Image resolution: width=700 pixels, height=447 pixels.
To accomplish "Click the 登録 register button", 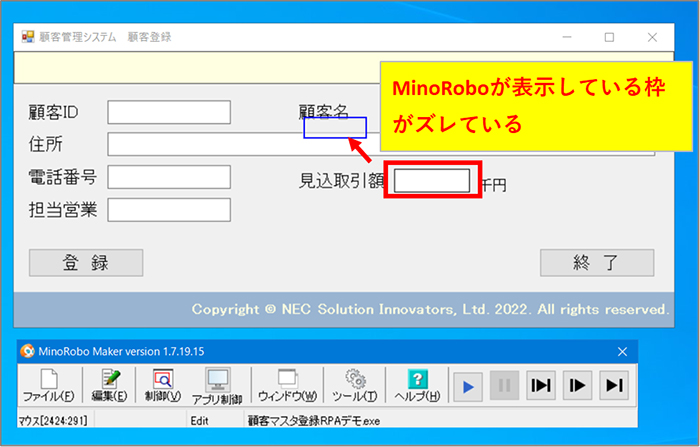I will (x=86, y=263).
